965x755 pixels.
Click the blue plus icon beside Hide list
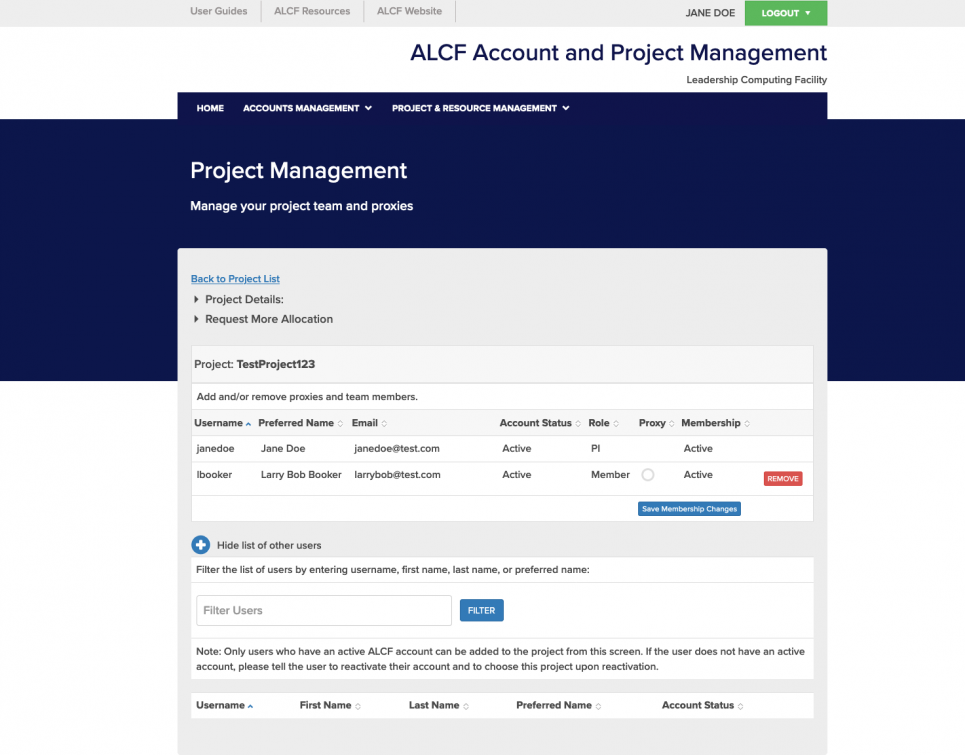(x=200, y=545)
